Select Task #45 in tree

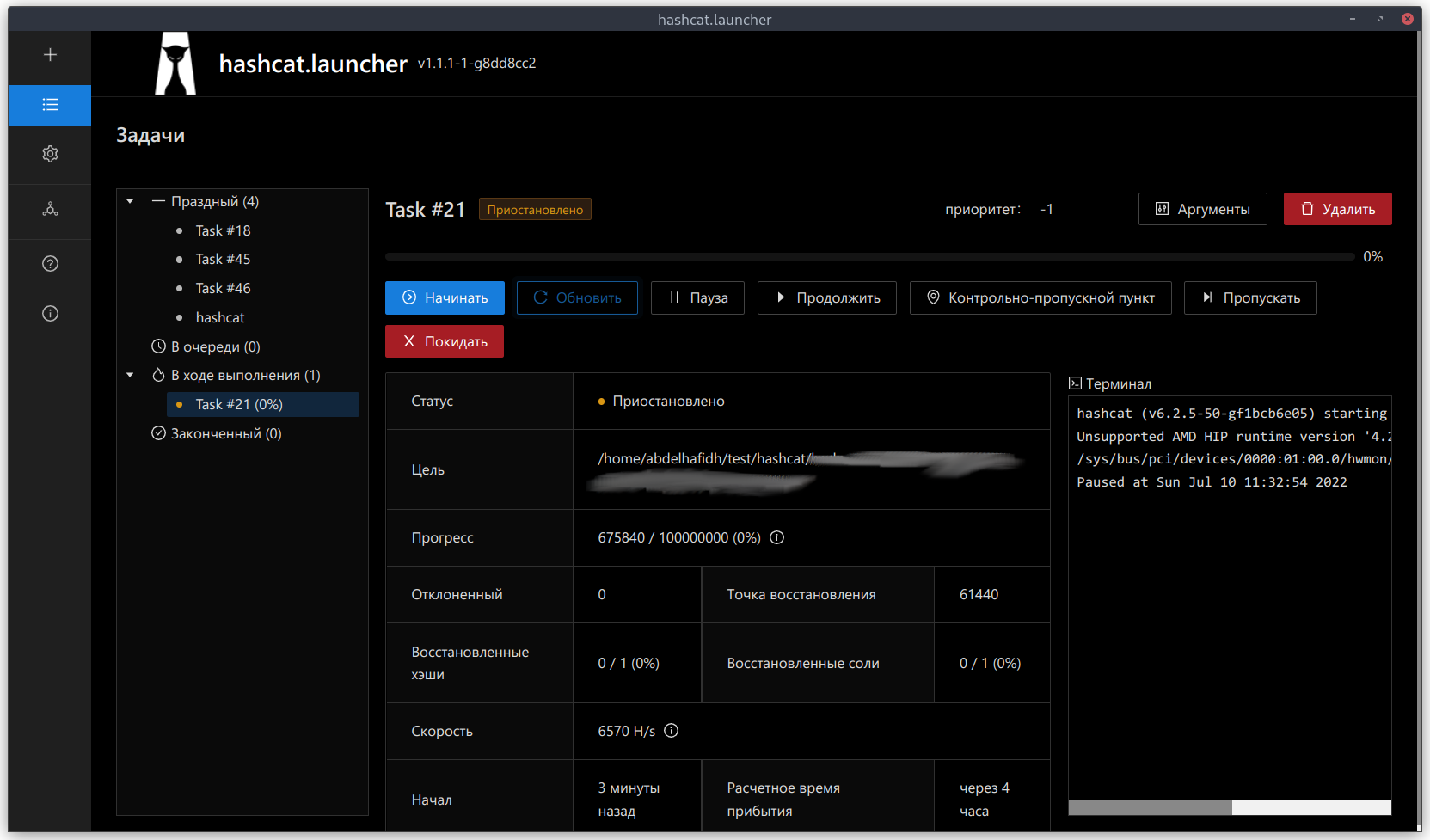(223, 259)
